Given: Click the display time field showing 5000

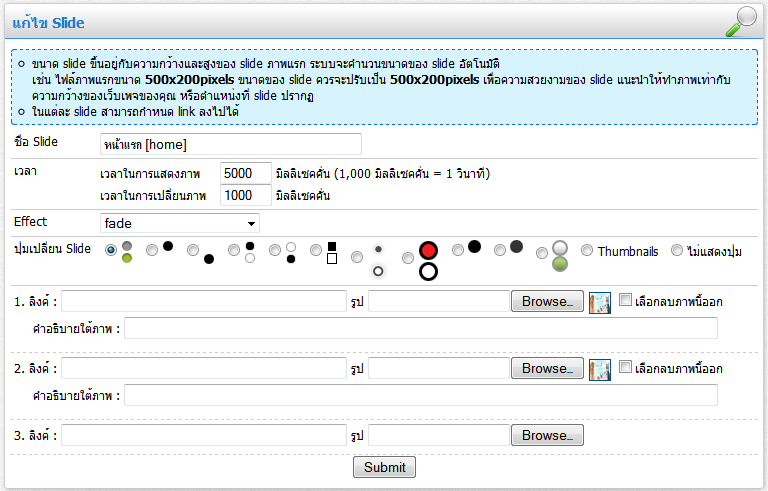Looking at the screenshot, I should click(245, 173).
